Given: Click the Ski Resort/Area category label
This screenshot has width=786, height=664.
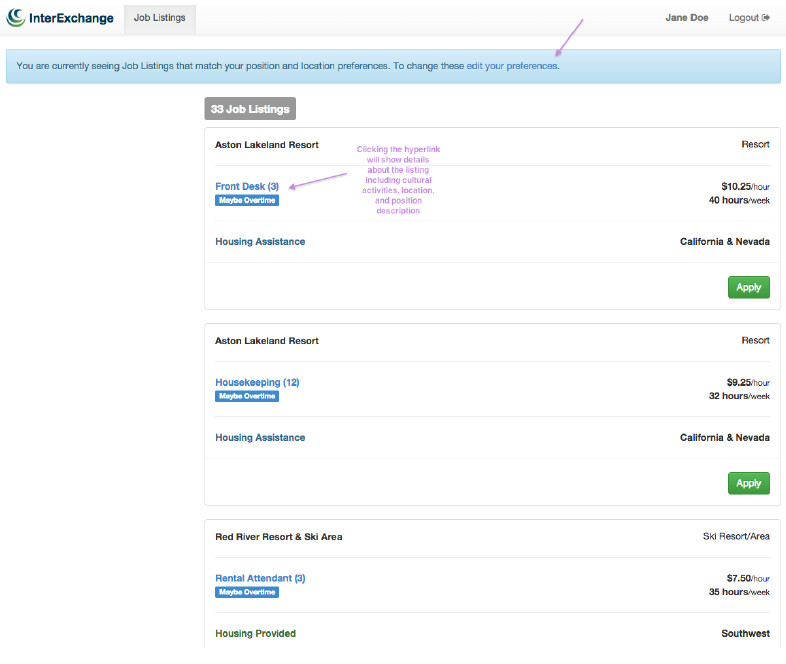Looking at the screenshot, I should click(x=736, y=537).
